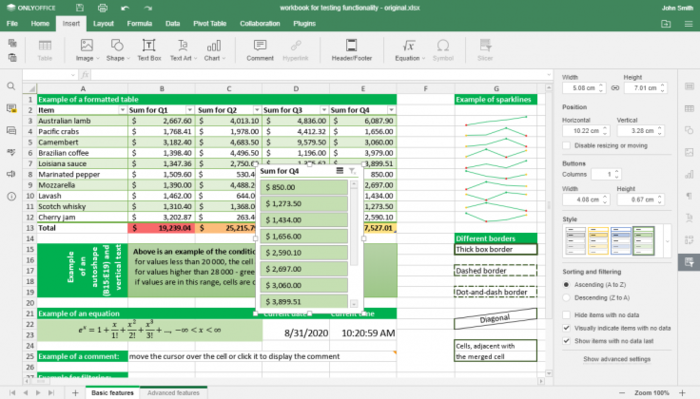Open the Equation insert tool
Image resolution: width=700 pixels, height=399 pixels.
coord(409,50)
